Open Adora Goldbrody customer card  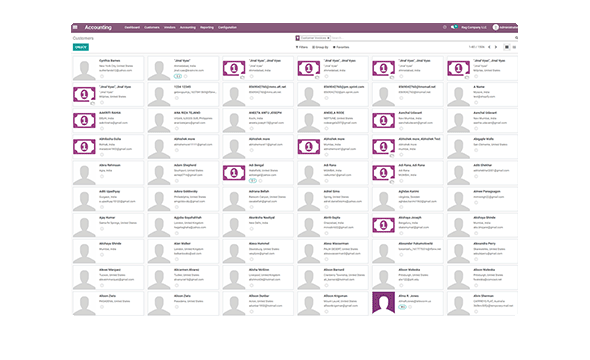(183, 199)
